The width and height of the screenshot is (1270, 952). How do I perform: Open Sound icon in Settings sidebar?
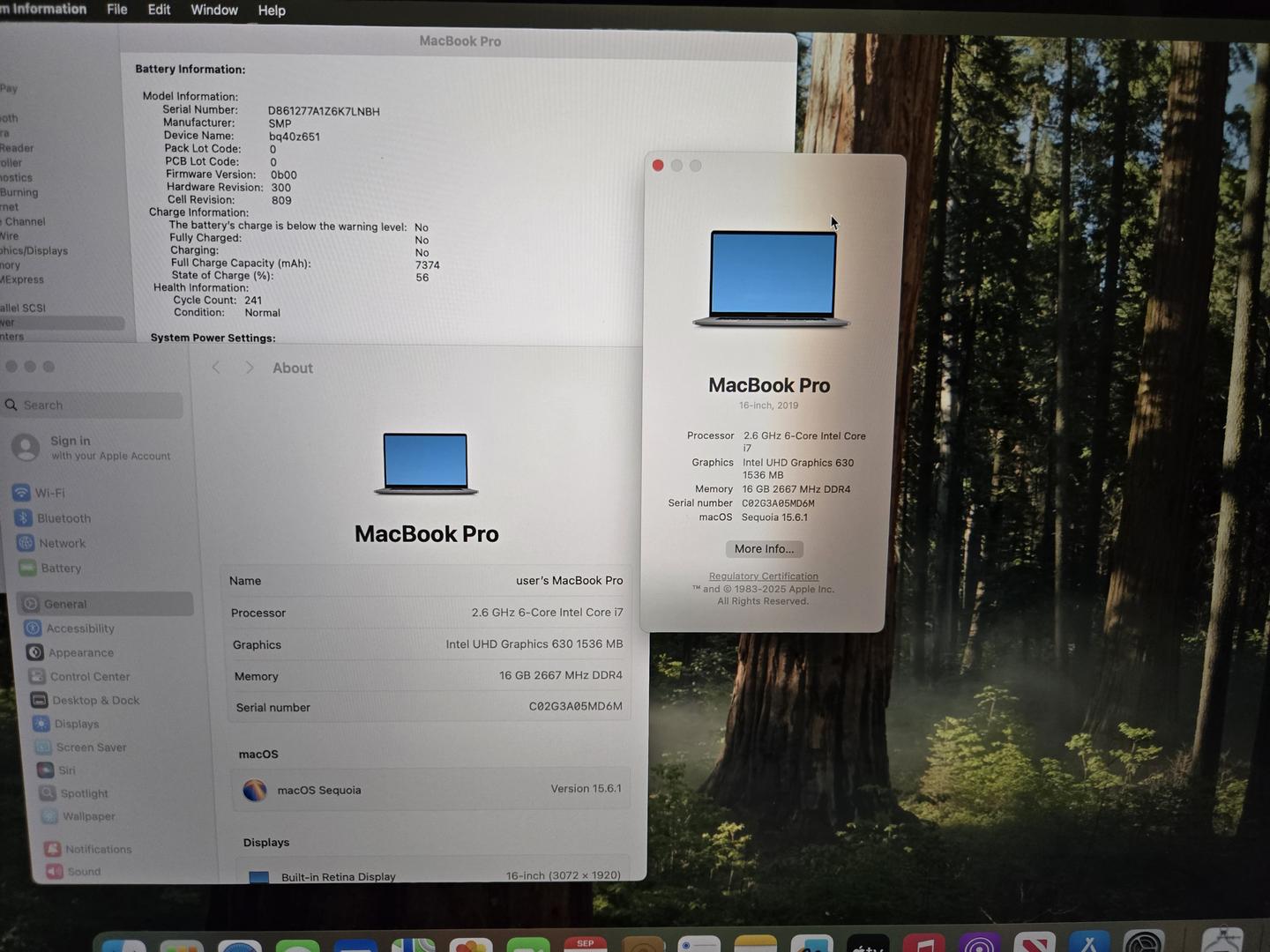tap(55, 871)
